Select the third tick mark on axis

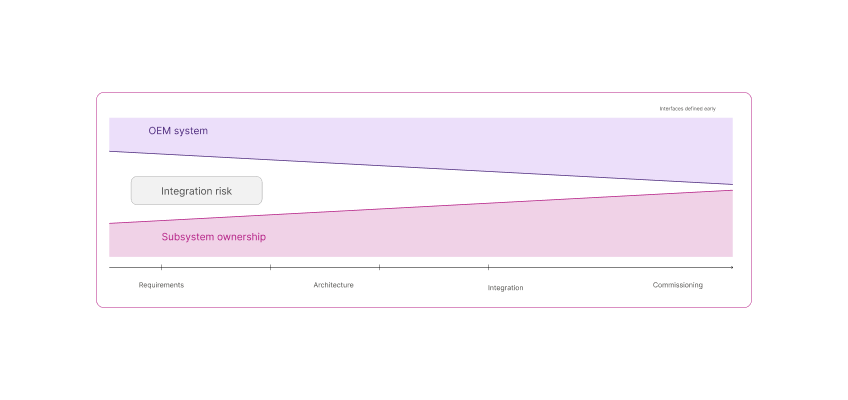[379, 267]
